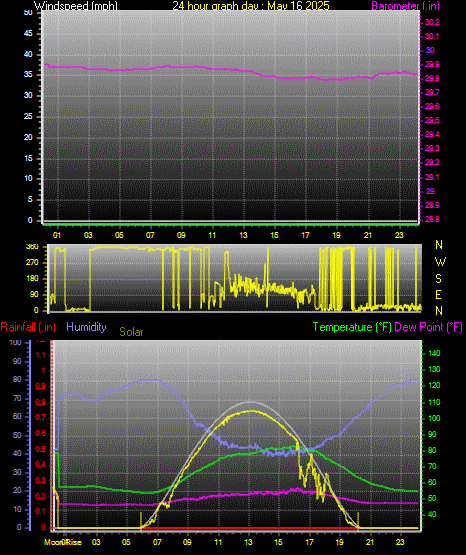Click hour 07 on the bottom graph axis
Image resolution: width=466 pixels, height=555 pixels.
(x=157, y=542)
